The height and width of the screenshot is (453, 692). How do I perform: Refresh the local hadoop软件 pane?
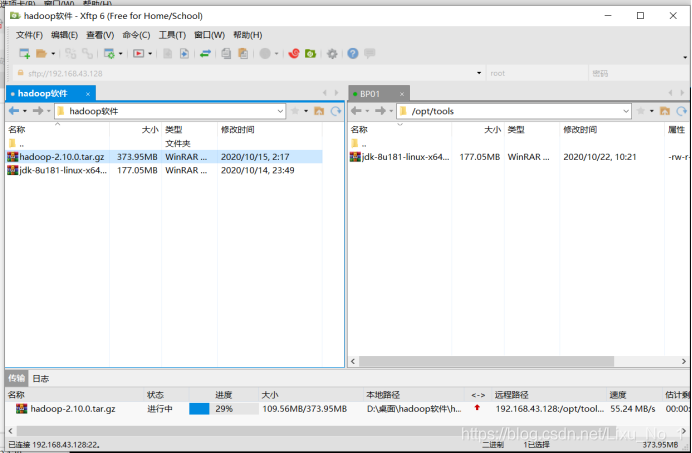pos(336,111)
